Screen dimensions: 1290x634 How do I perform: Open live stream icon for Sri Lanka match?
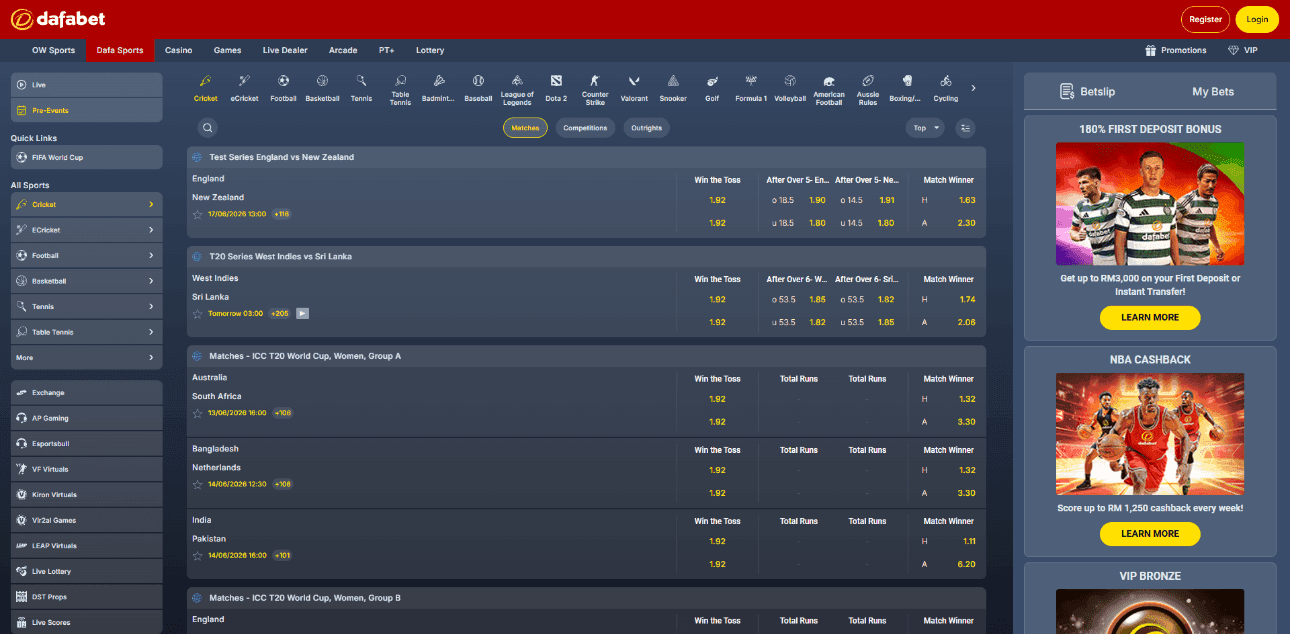pos(303,313)
